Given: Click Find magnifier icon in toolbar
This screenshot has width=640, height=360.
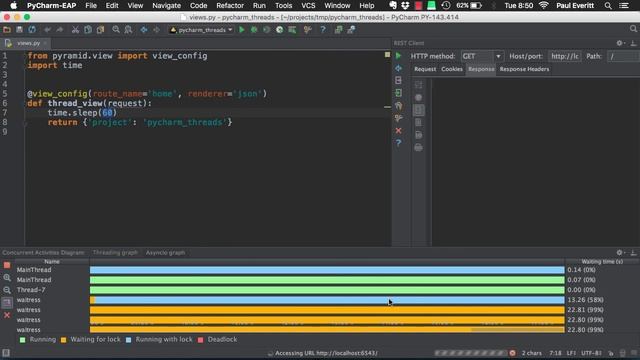Looking at the screenshot, I should (116, 29).
